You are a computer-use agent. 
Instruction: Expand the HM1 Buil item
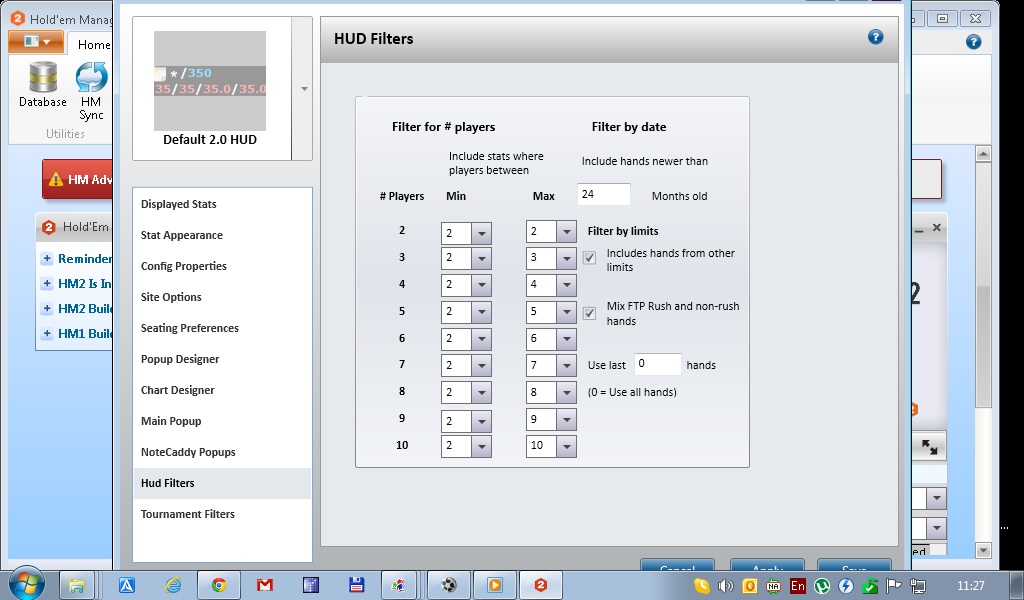(47, 333)
